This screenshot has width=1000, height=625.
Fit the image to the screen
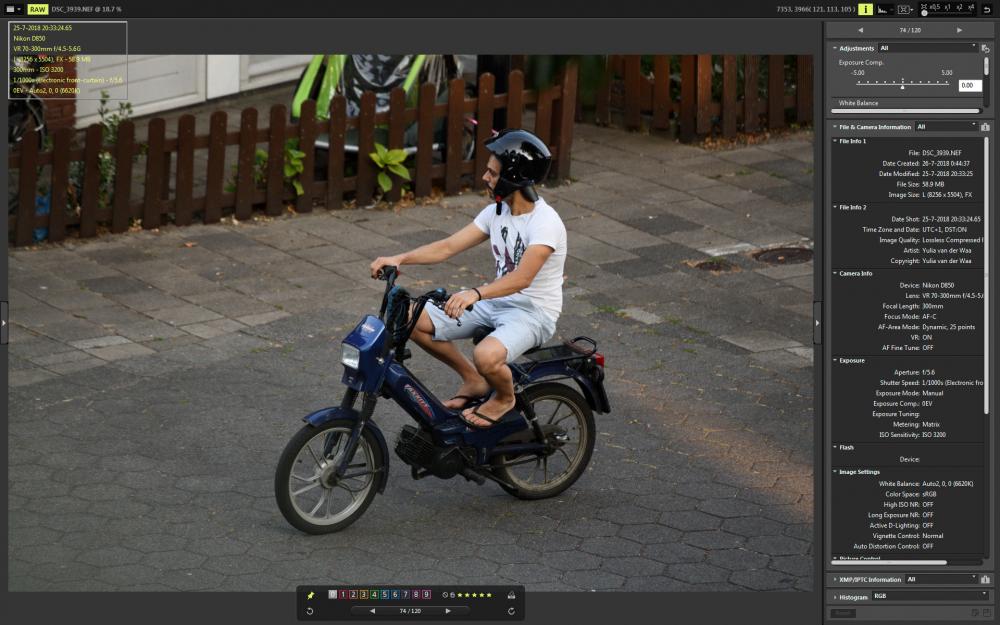tap(923, 8)
